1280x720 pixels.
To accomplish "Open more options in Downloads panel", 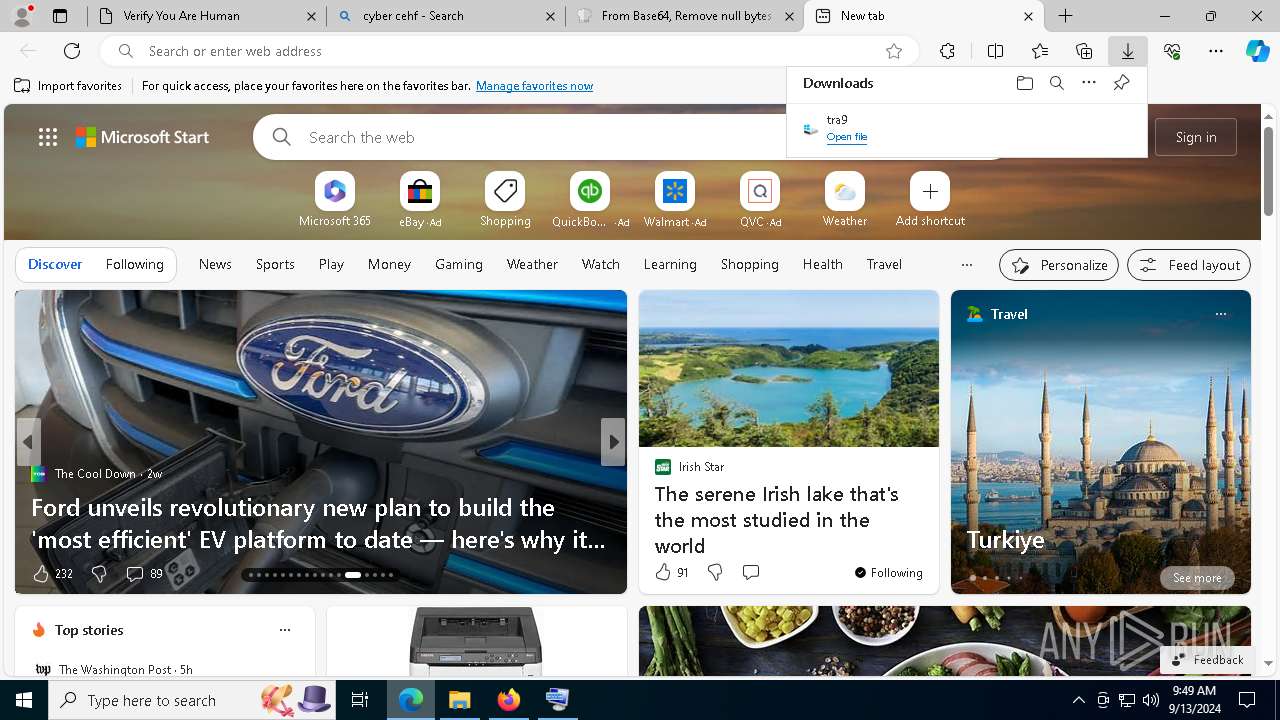I will pos(1089,83).
